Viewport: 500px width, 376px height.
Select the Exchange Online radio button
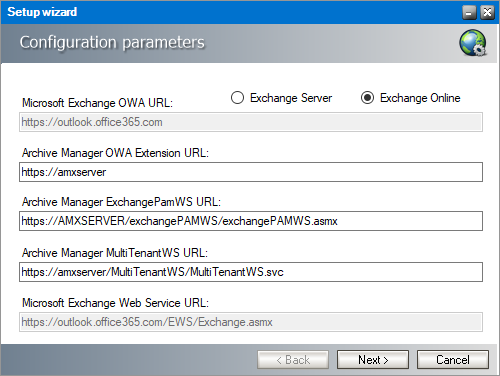[x=367, y=98]
